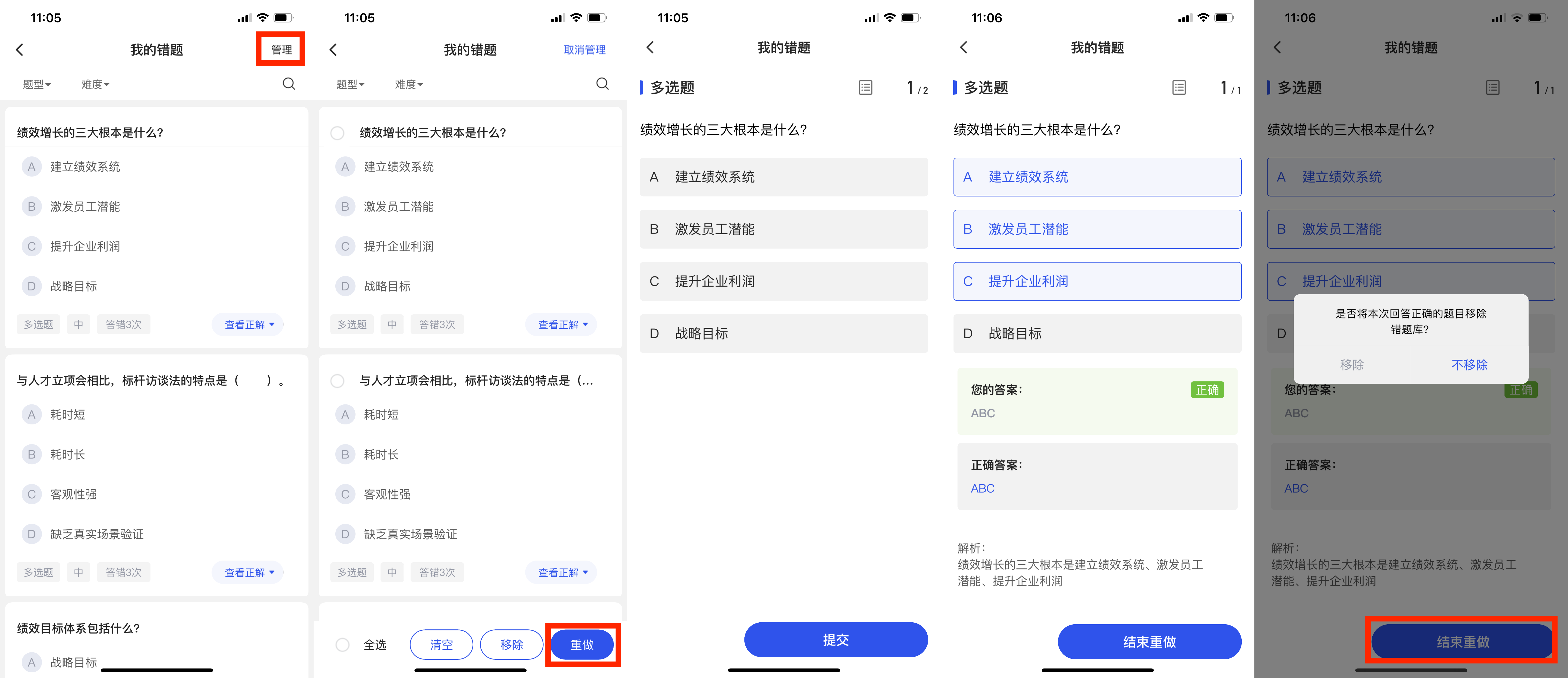
Task: Tap the A circle beside 耗时短 on the 管理 screen
Action: click(x=32, y=415)
